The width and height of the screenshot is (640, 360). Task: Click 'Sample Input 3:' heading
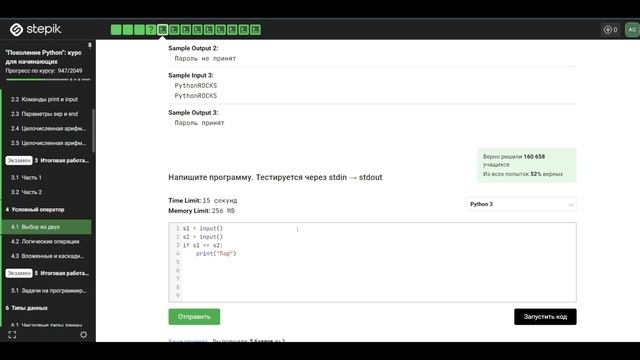point(191,75)
